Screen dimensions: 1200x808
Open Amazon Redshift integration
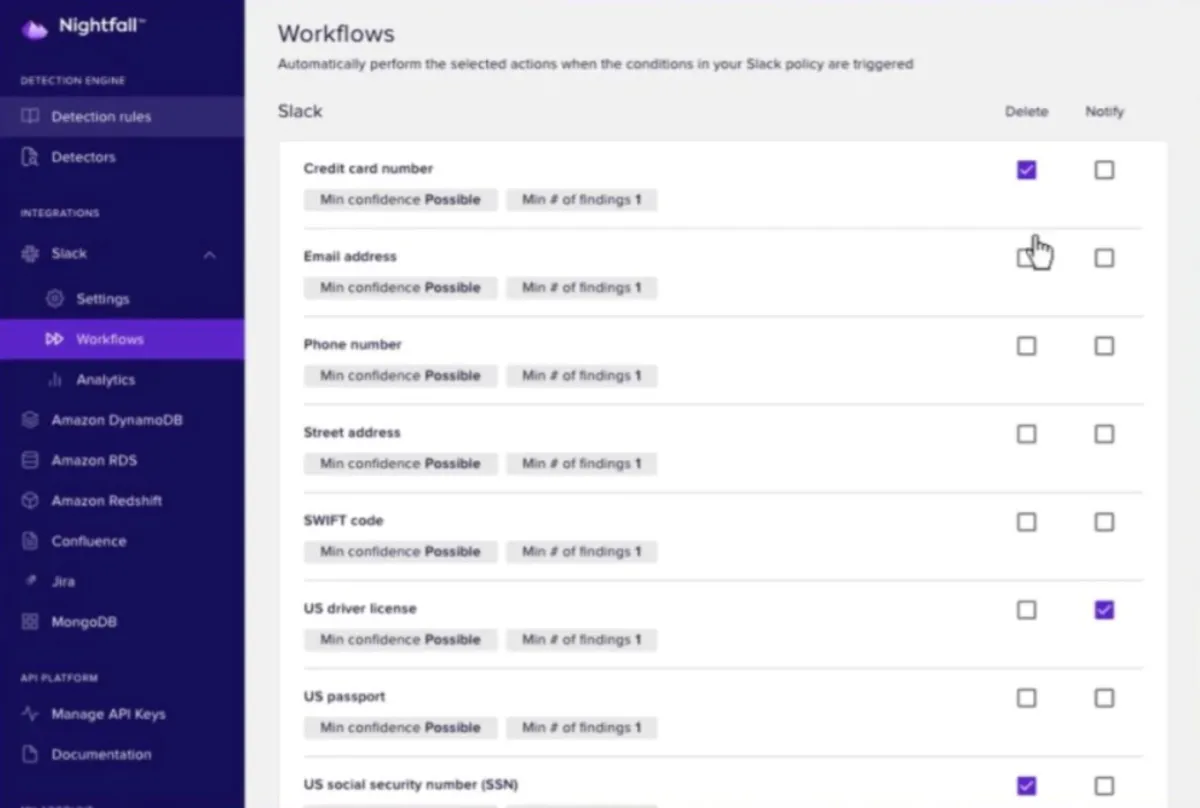click(122, 501)
